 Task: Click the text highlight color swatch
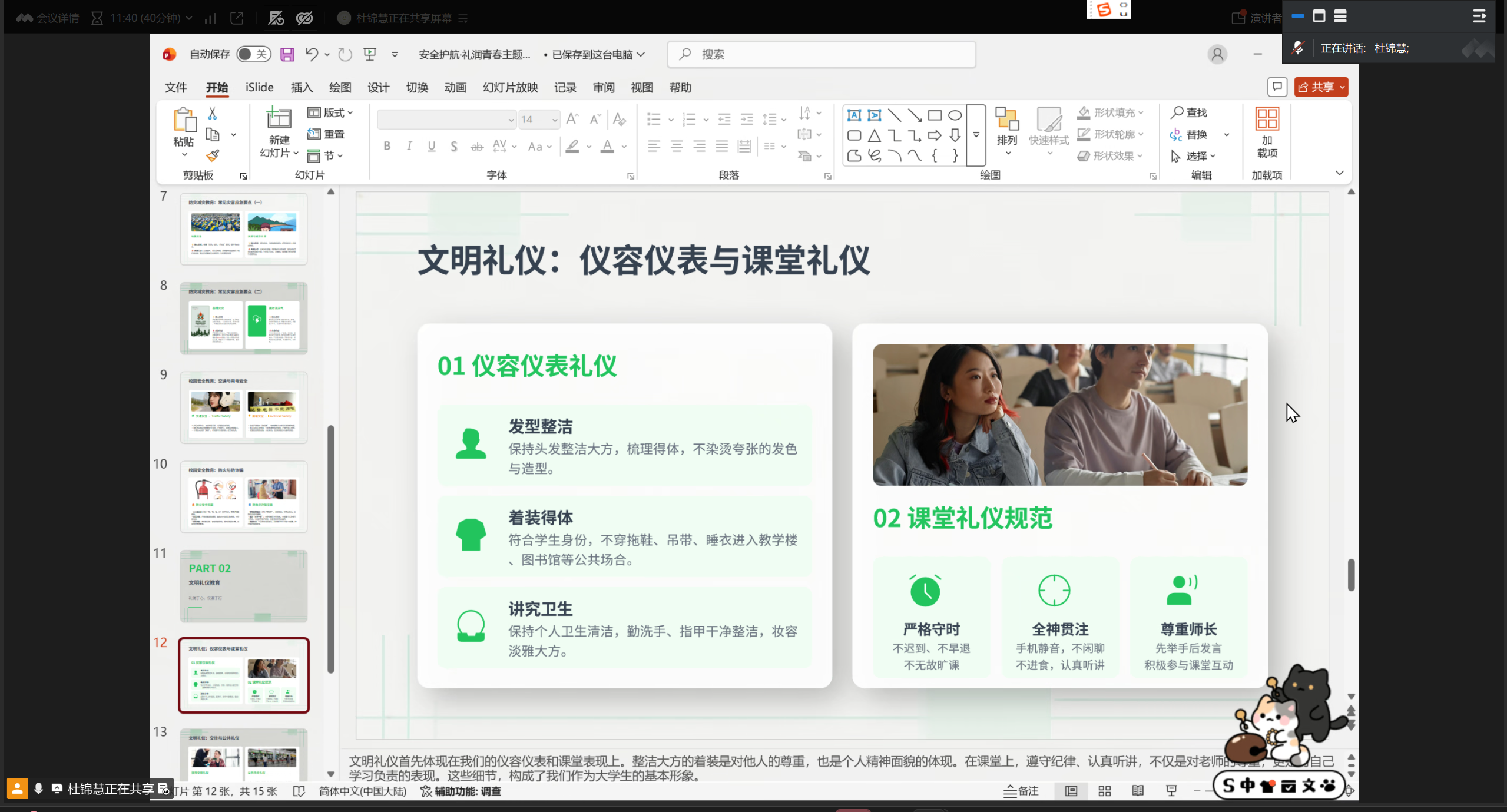[x=572, y=146]
